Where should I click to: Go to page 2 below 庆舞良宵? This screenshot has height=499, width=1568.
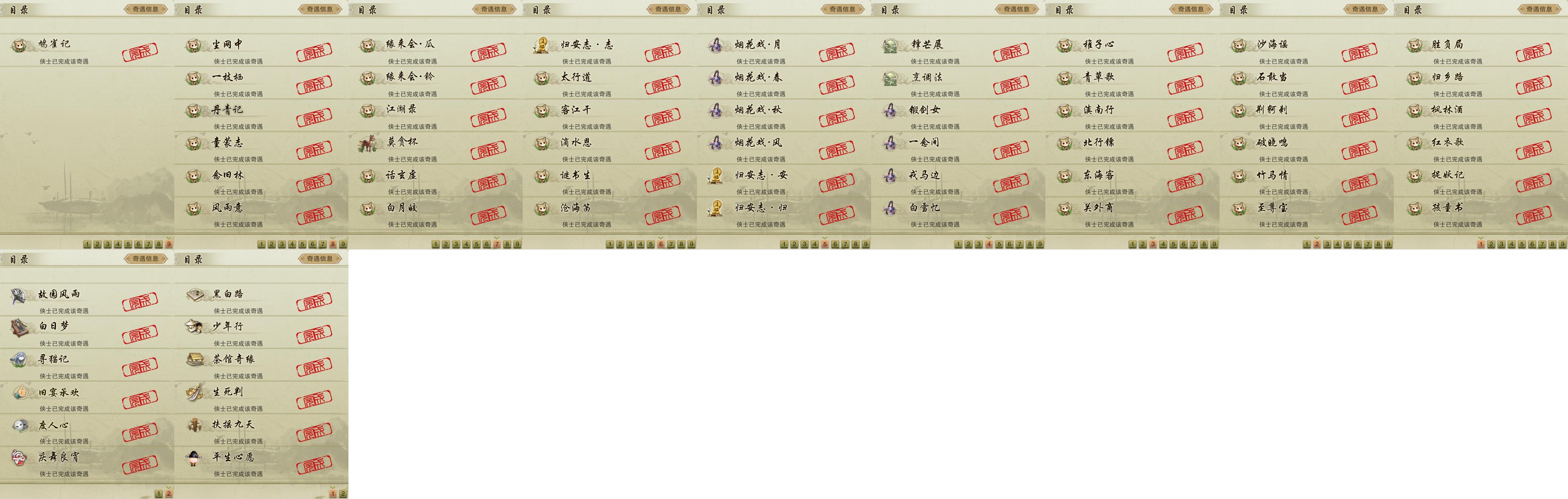169,494
